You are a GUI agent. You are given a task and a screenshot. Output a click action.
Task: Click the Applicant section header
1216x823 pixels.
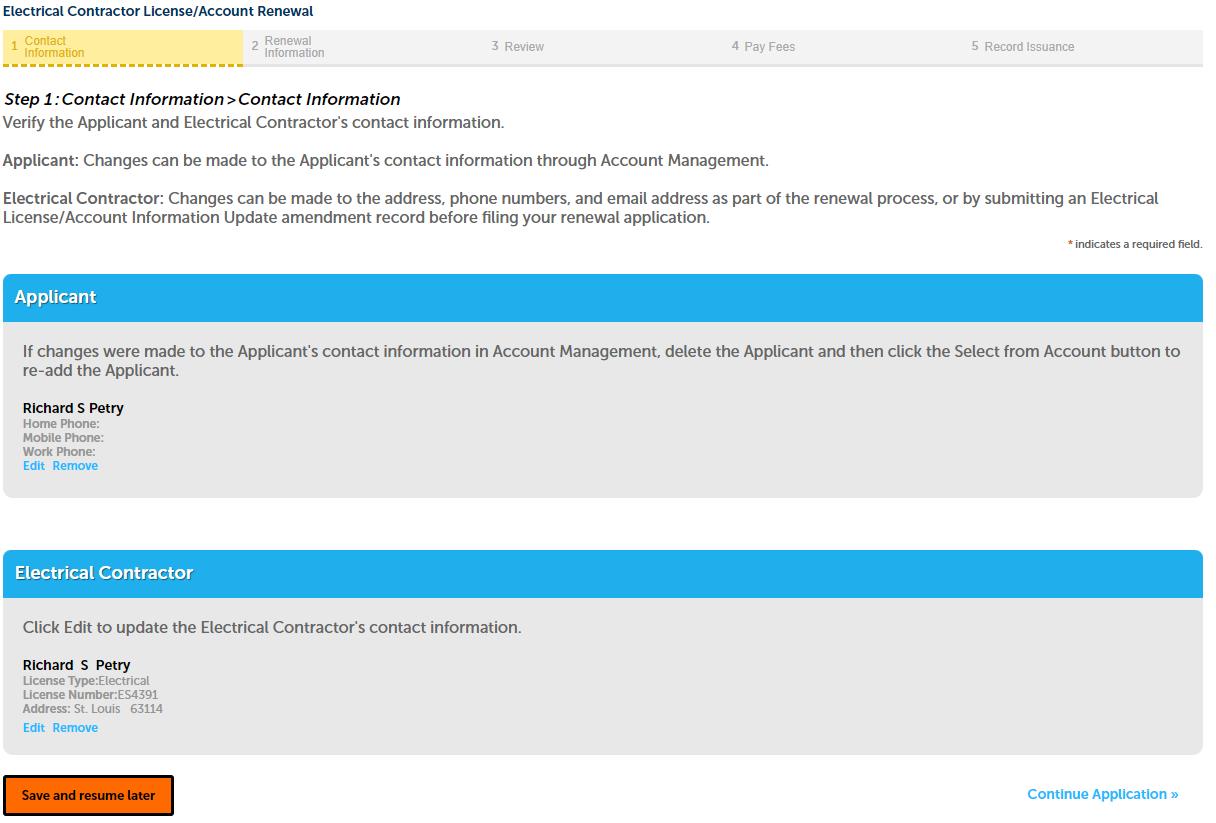pyautogui.click(x=603, y=298)
